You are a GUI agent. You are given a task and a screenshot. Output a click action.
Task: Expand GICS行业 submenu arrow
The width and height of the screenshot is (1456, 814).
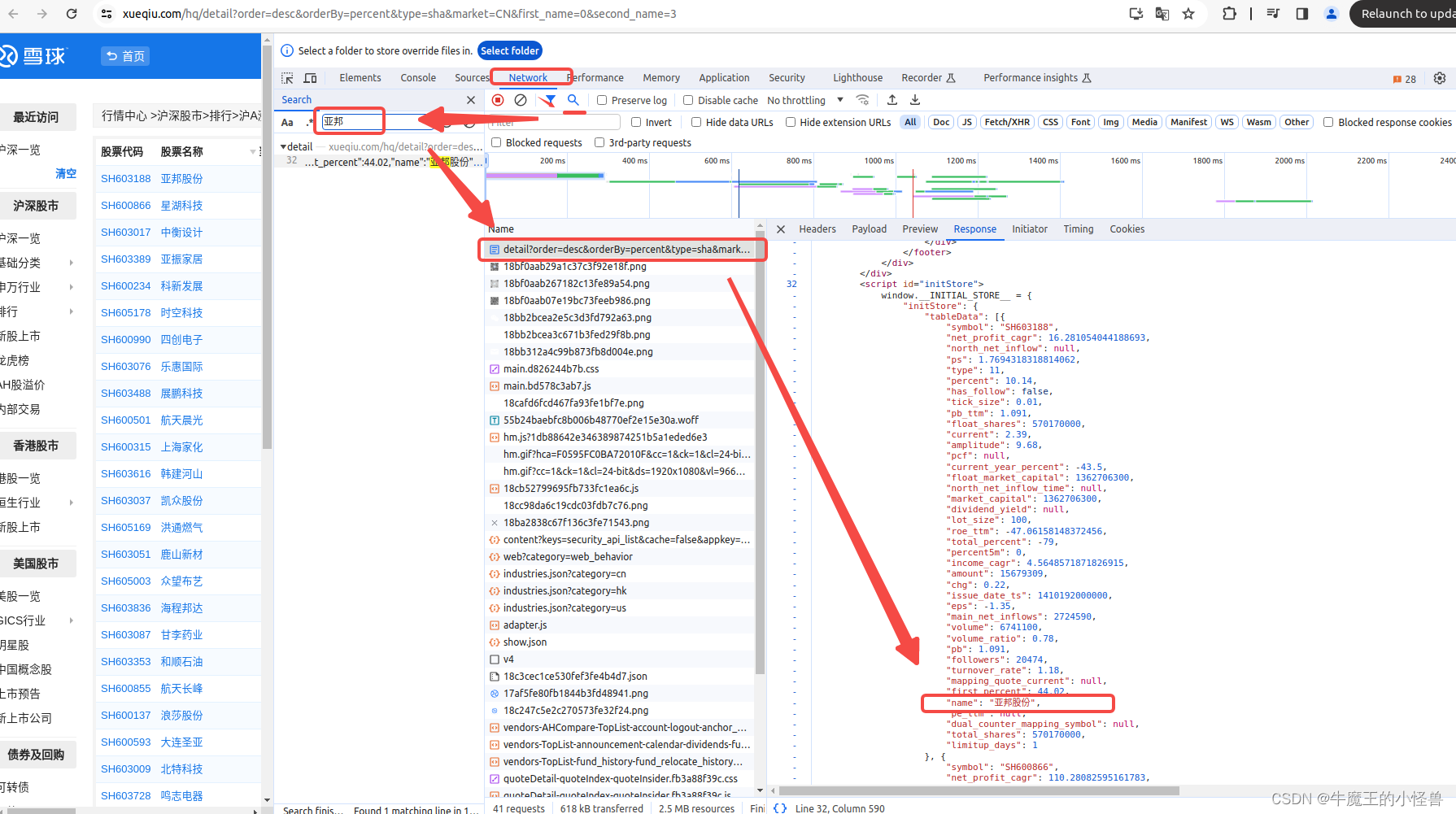coord(72,620)
